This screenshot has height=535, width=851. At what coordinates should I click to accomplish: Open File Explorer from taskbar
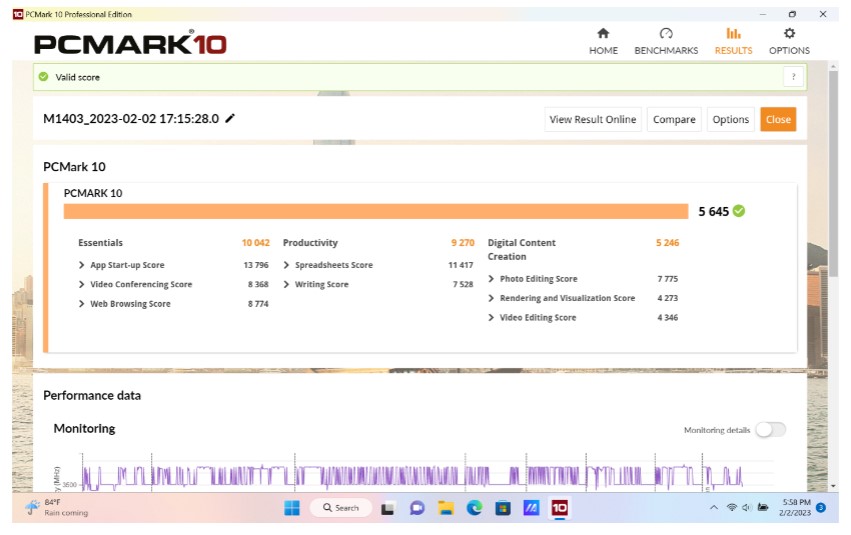click(446, 509)
